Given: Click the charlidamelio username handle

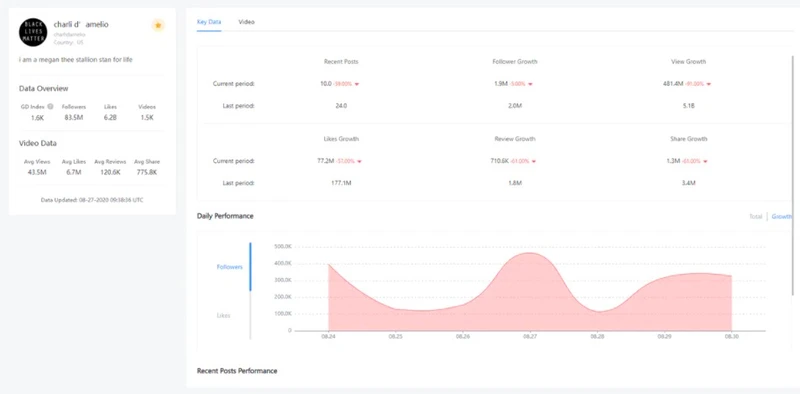Looking at the screenshot, I should tap(69, 35).
